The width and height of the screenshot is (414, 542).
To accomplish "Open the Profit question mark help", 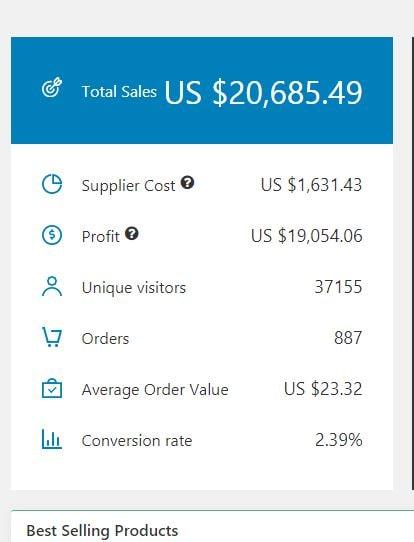I will coord(132,234).
